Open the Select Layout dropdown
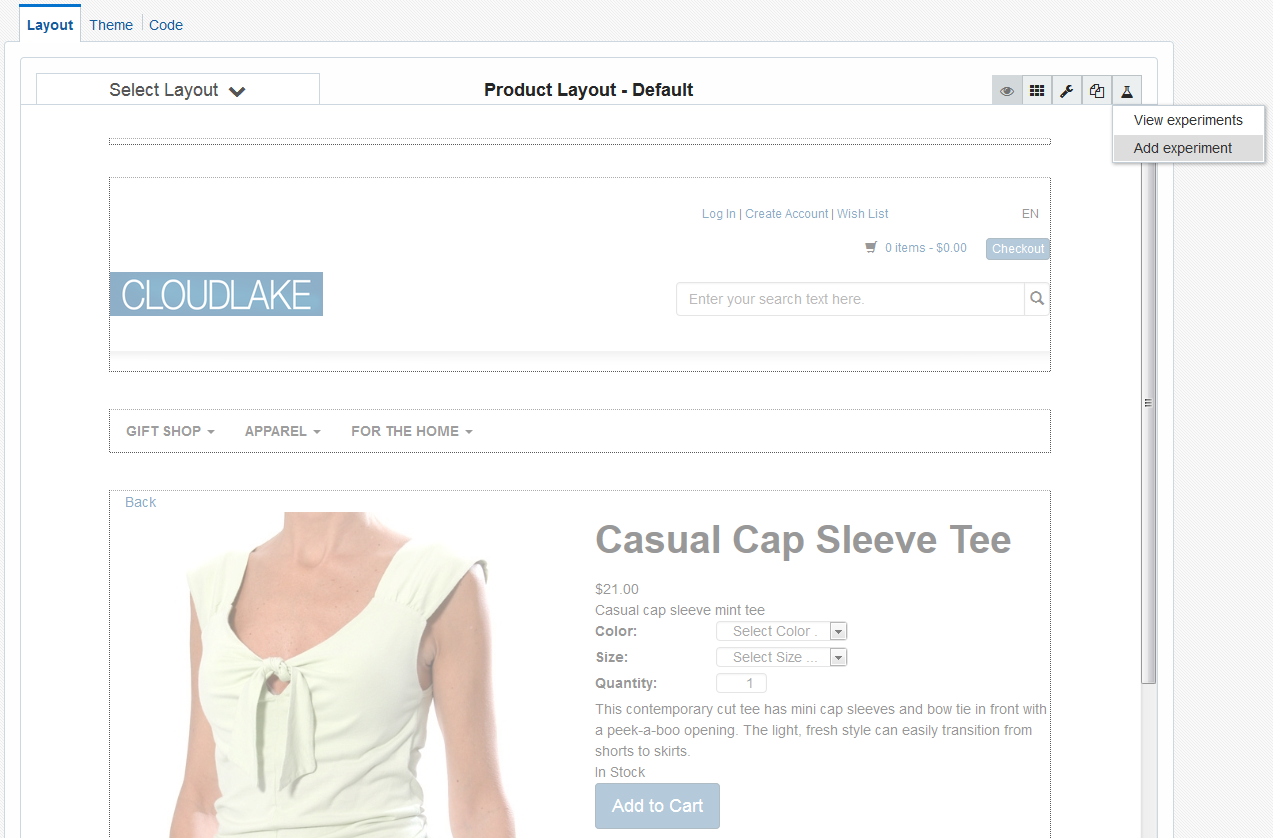The width and height of the screenshot is (1273, 838). coord(178,90)
